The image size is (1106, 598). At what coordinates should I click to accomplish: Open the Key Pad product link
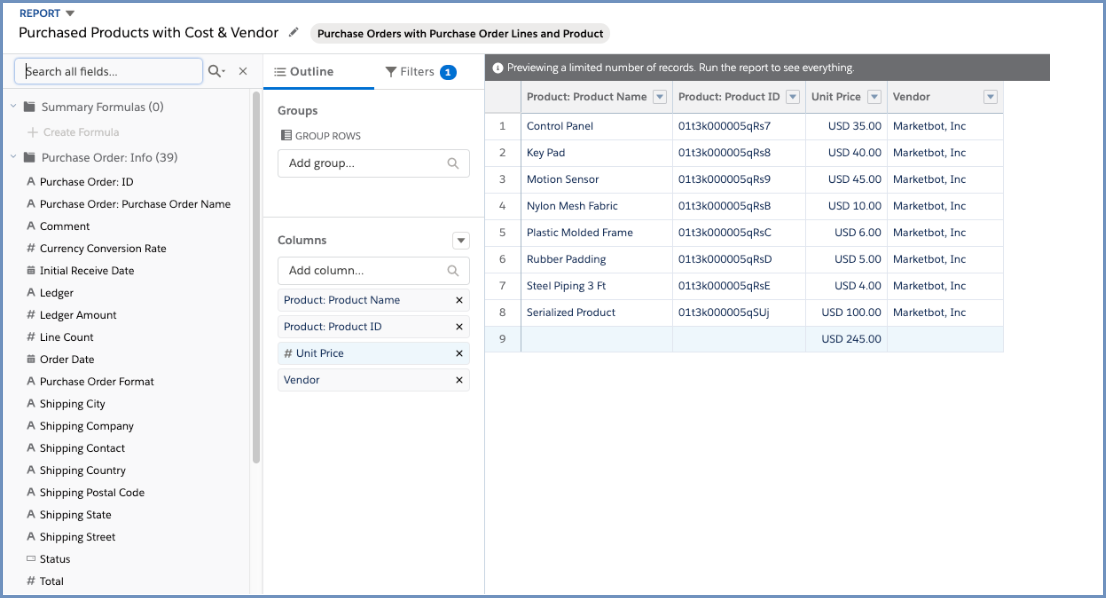coord(545,153)
